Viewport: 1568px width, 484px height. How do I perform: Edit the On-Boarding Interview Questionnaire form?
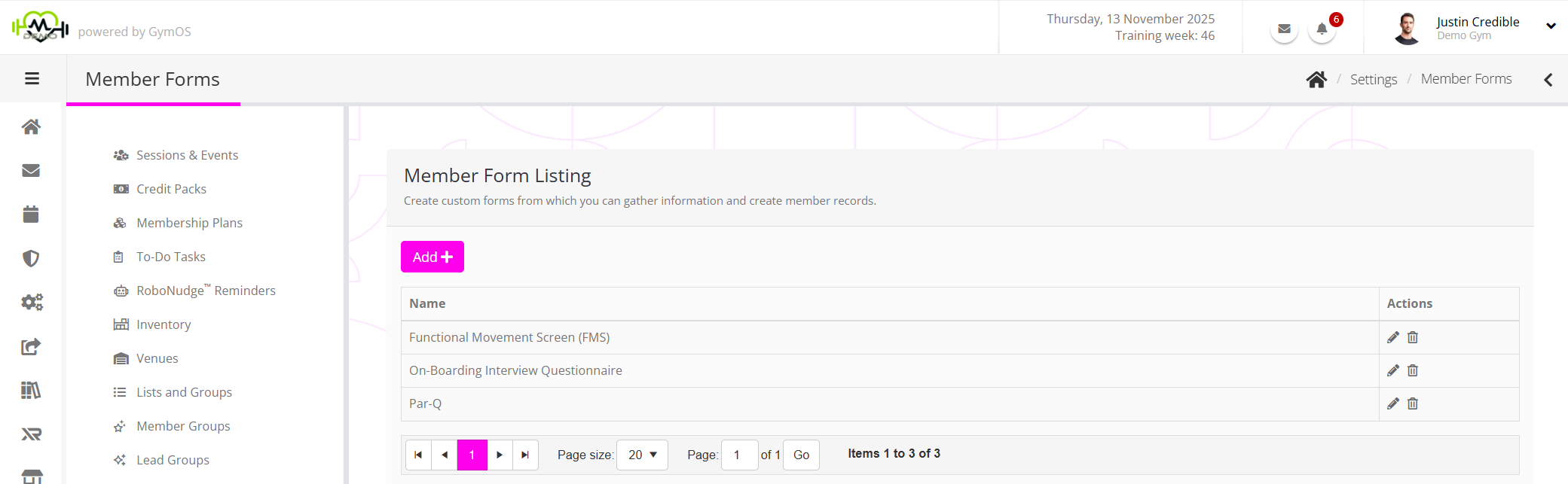click(1392, 370)
